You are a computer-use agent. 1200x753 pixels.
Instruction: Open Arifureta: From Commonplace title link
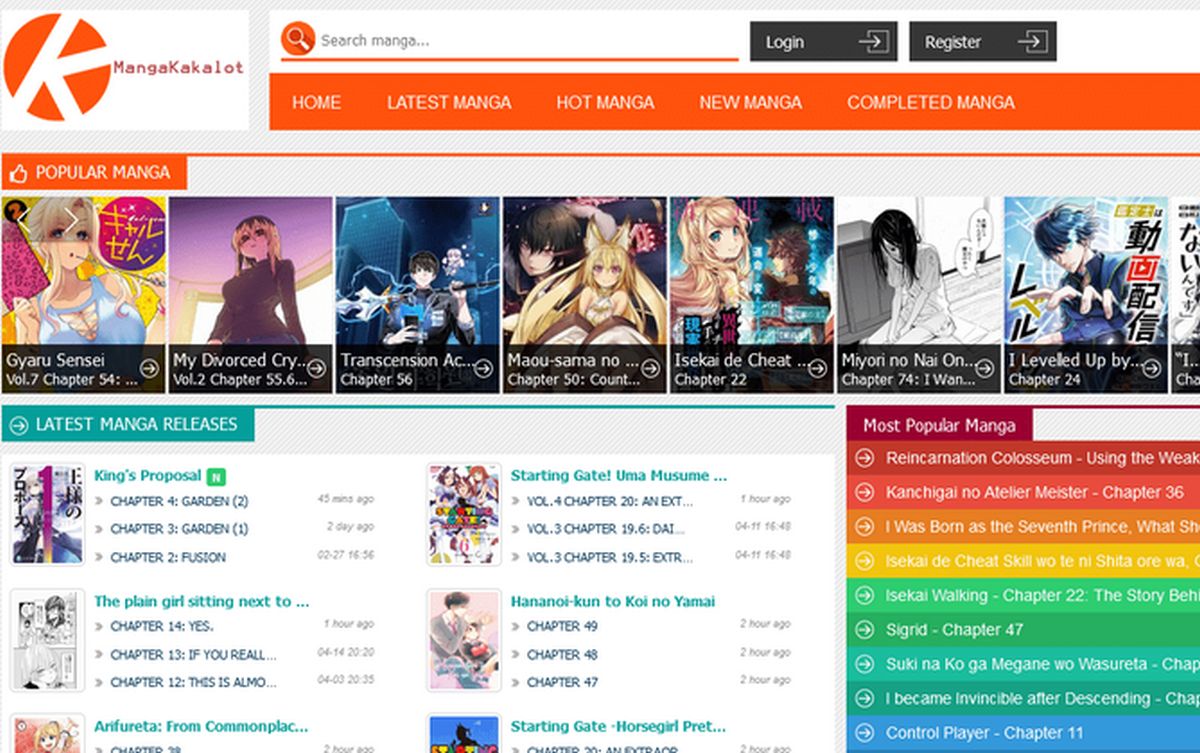tap(201, 727)
